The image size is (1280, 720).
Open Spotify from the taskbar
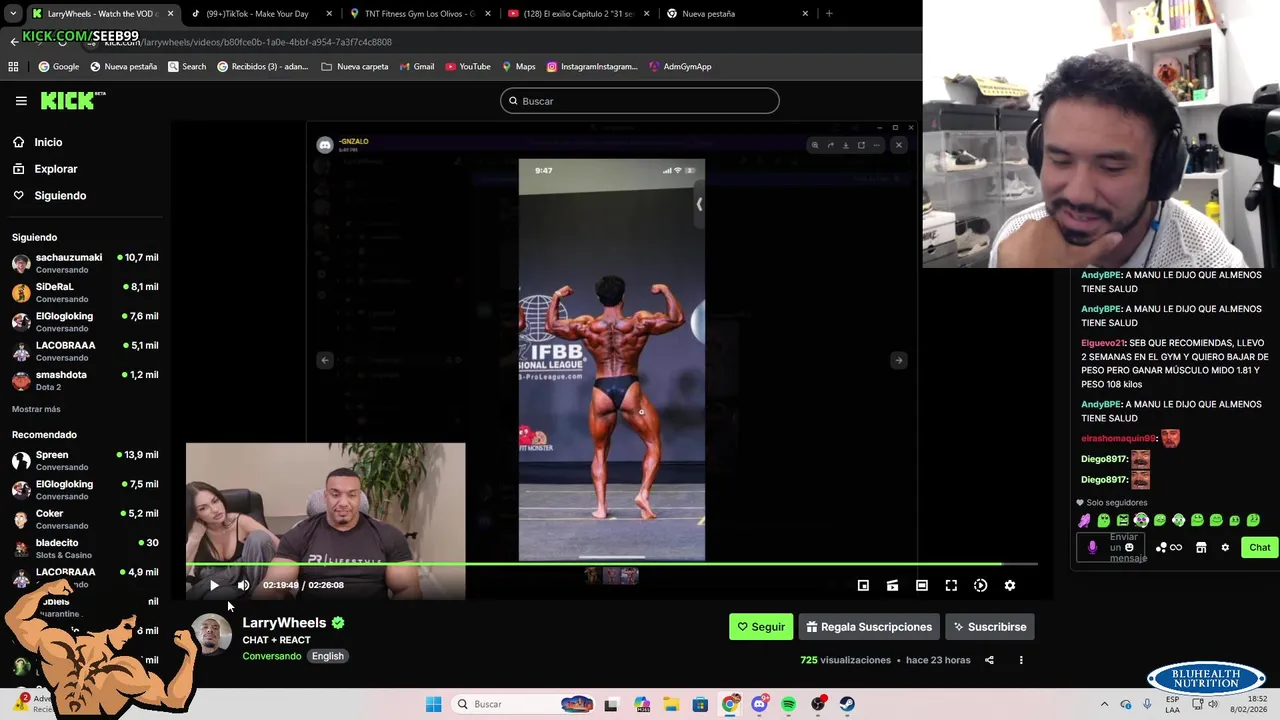pyautogui.click(x=789, y=704)
